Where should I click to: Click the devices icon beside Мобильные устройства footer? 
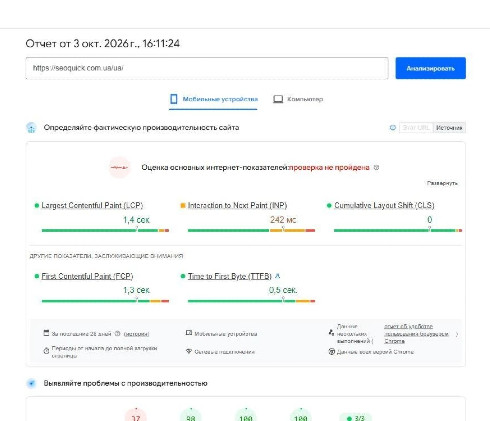(189, 333)
